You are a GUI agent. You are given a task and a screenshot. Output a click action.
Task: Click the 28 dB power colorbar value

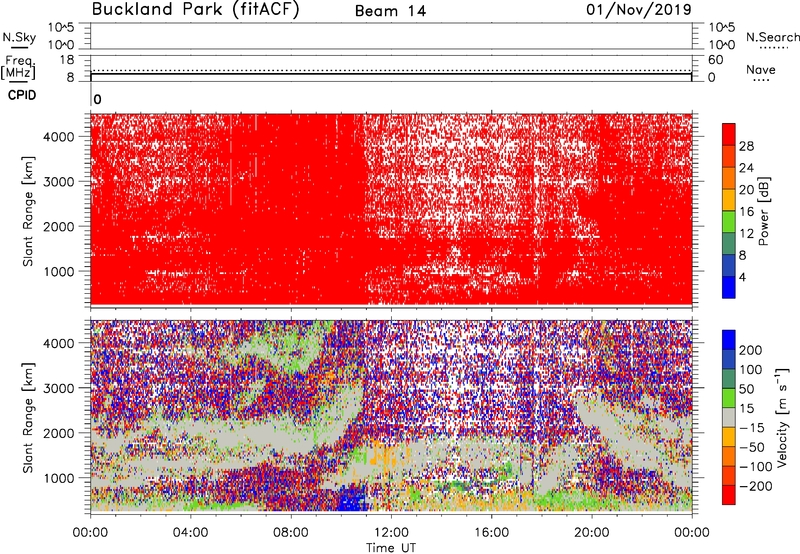point(746,146)
